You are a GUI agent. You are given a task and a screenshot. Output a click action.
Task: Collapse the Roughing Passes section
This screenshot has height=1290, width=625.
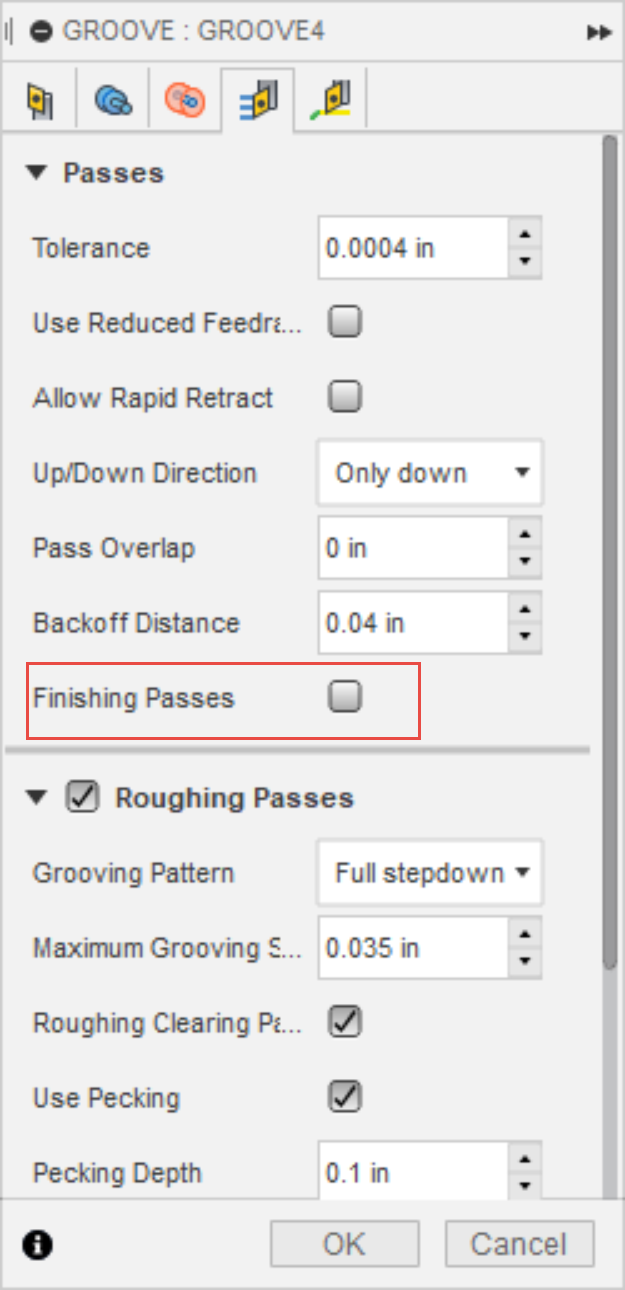tap(36, 797)
